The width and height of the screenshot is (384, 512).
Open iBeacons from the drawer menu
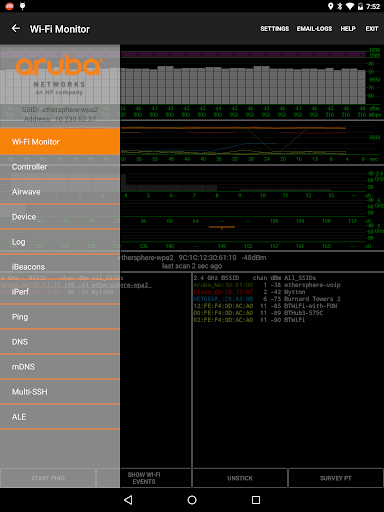coord(60,267)
